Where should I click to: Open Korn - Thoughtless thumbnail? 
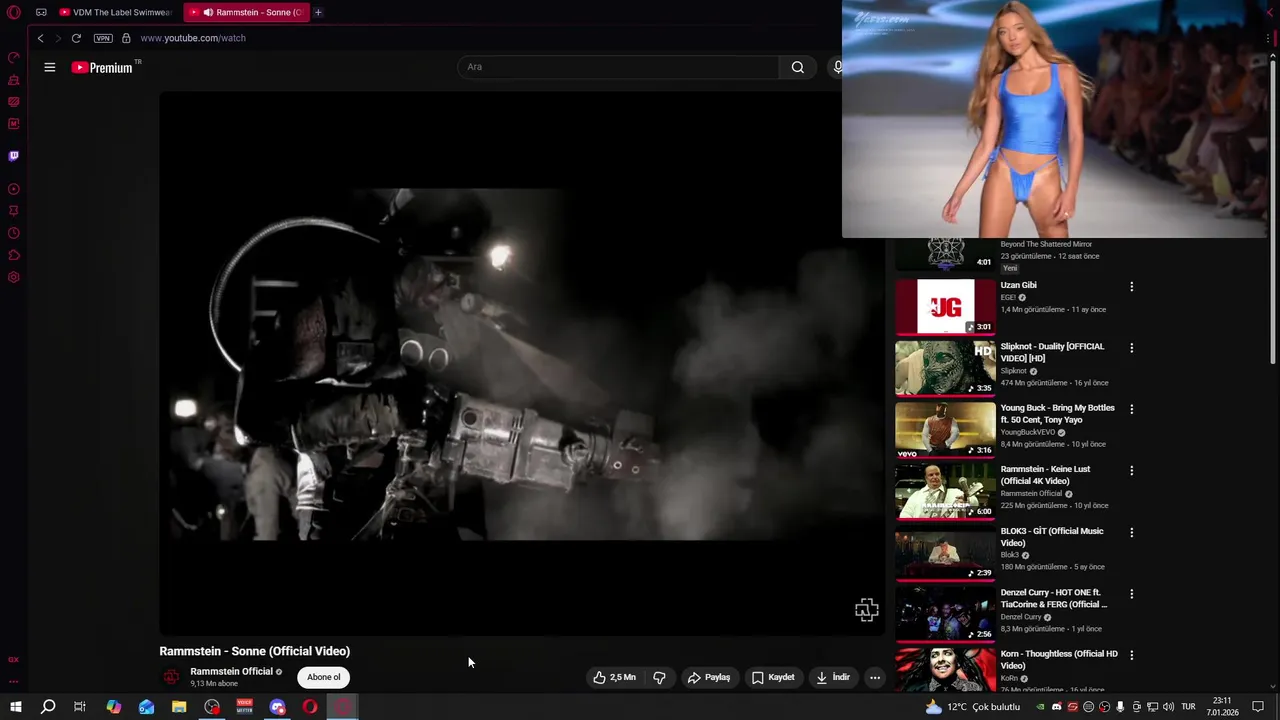click(x=945, y=669)
